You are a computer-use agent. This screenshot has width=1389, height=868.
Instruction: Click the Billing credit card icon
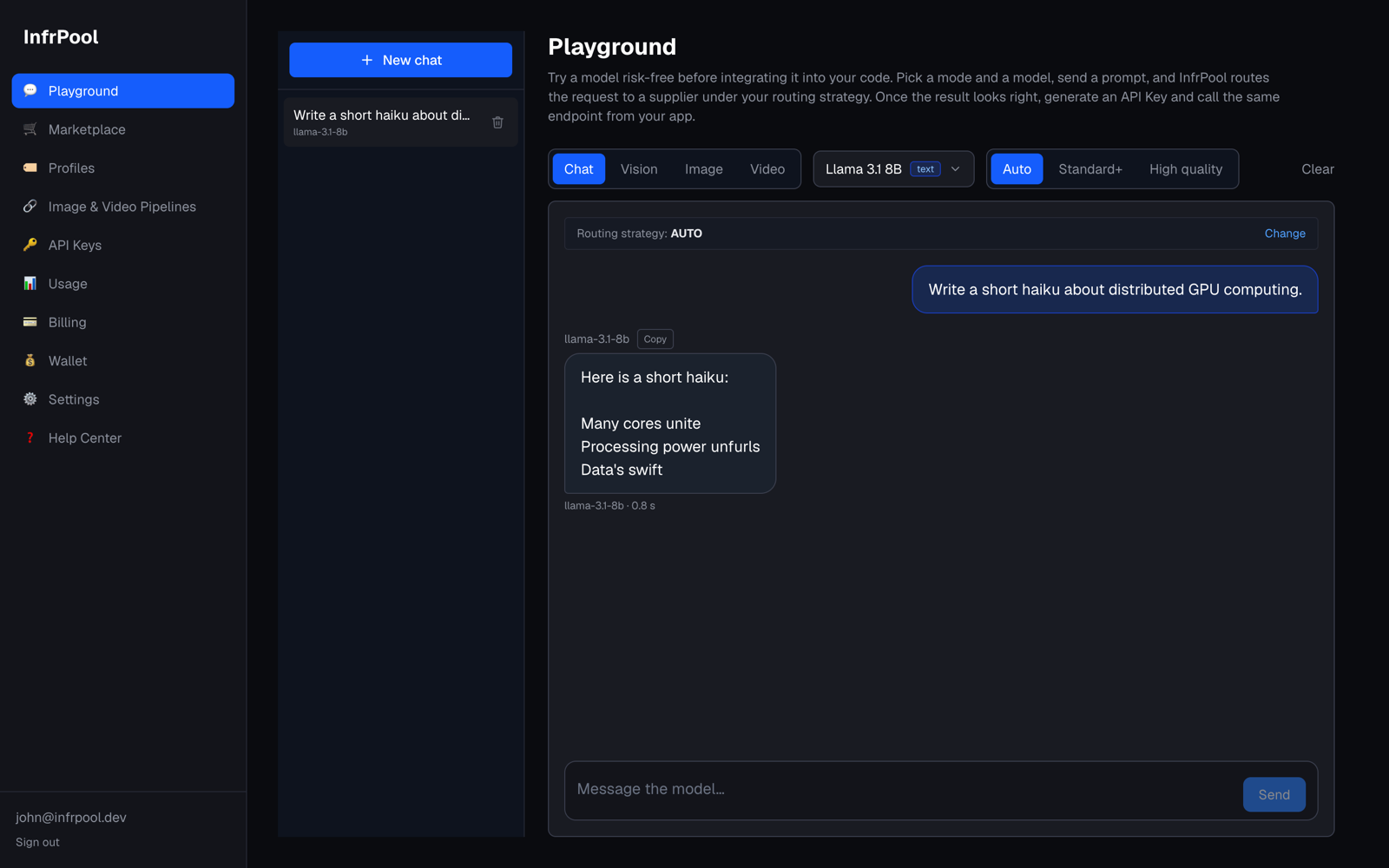point(30,322)
